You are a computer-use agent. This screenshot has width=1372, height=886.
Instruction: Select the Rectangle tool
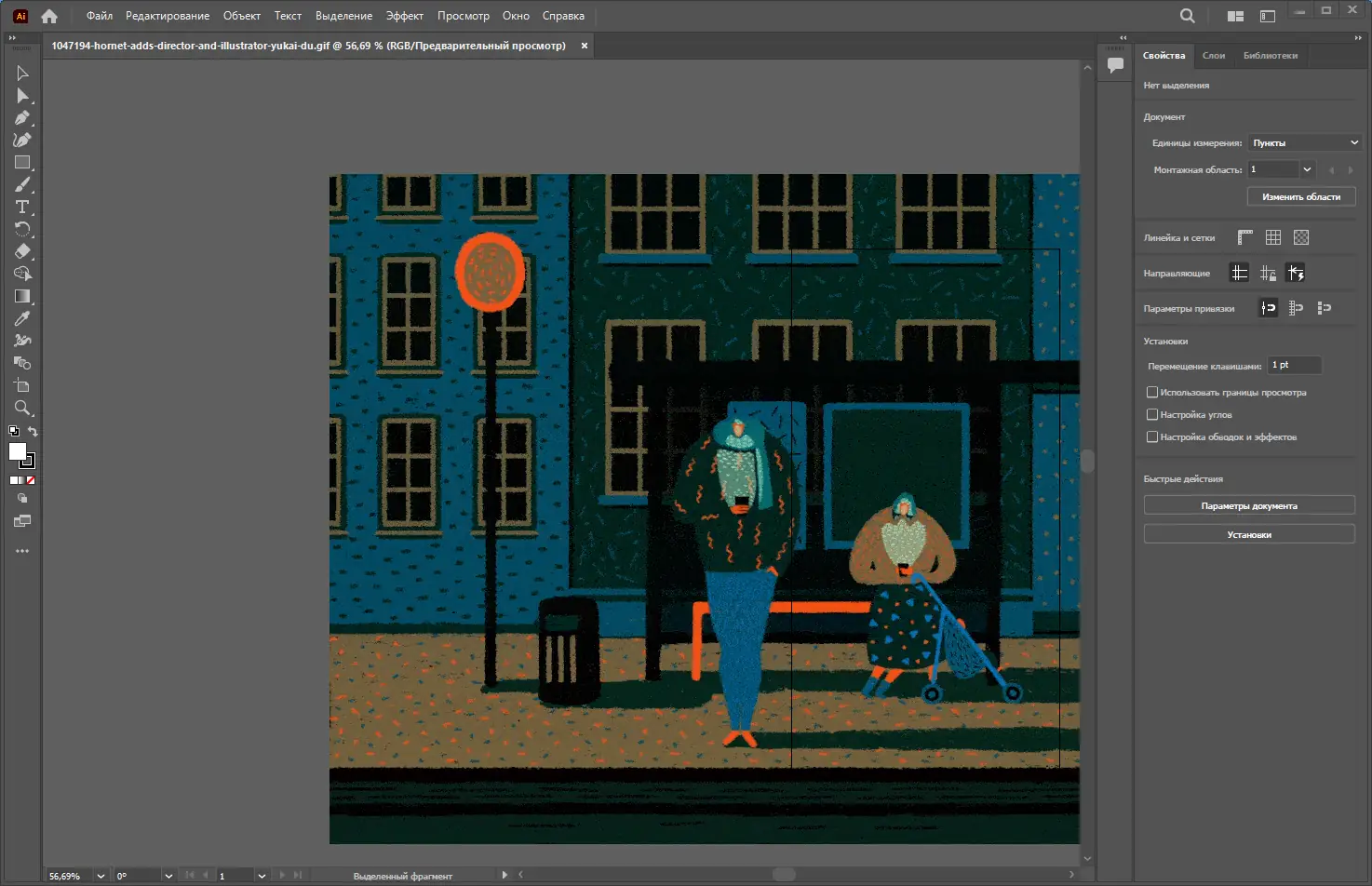click(22, 163)
